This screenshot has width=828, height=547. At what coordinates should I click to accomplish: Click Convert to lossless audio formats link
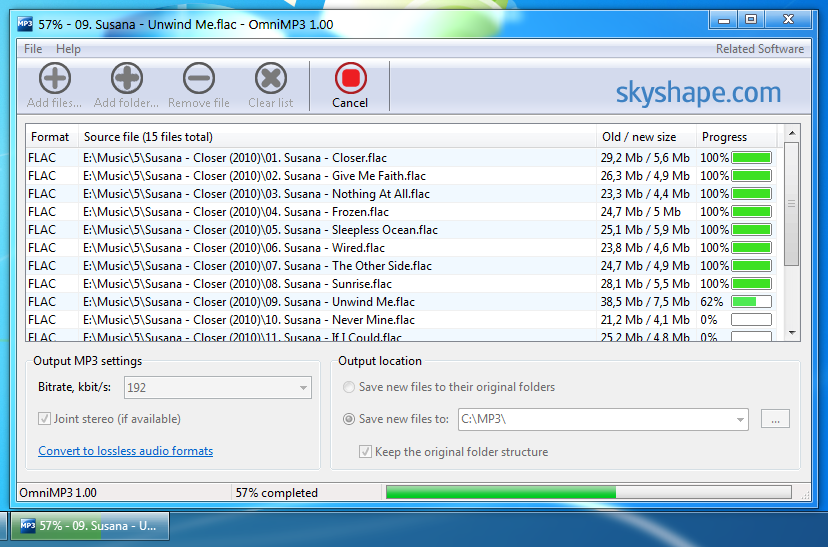click(x=125, y=451)
